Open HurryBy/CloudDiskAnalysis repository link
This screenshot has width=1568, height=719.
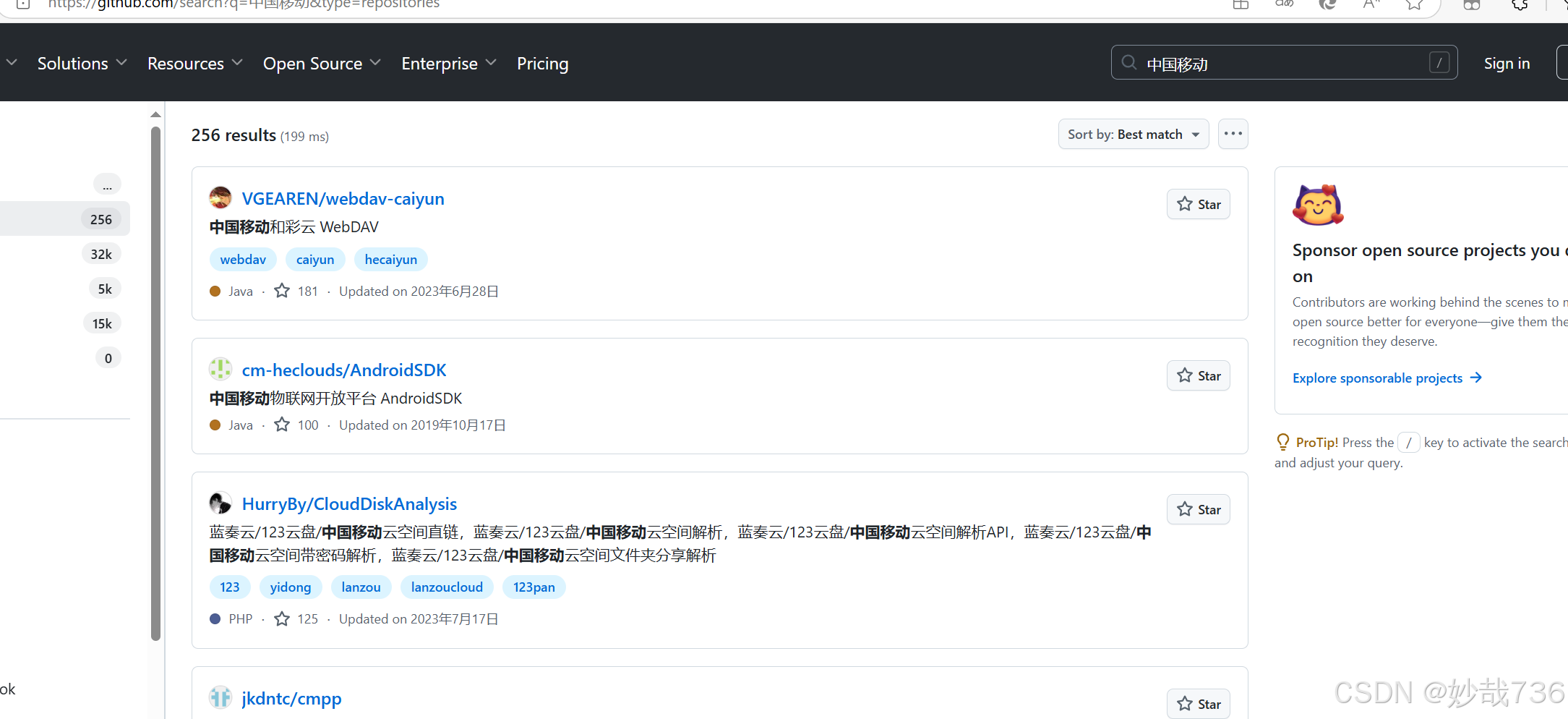(x=349, y=503)
